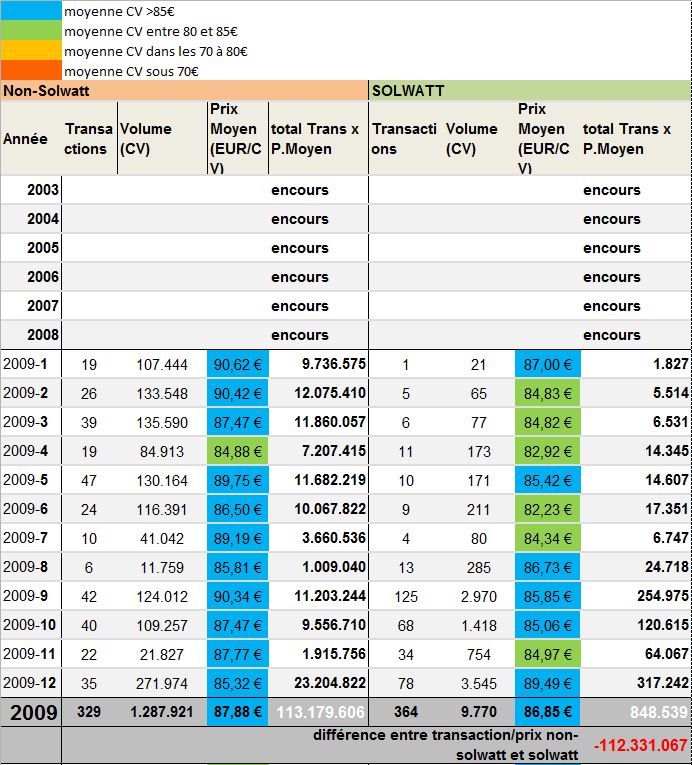Click the 2003 year row label

point(30,190)
